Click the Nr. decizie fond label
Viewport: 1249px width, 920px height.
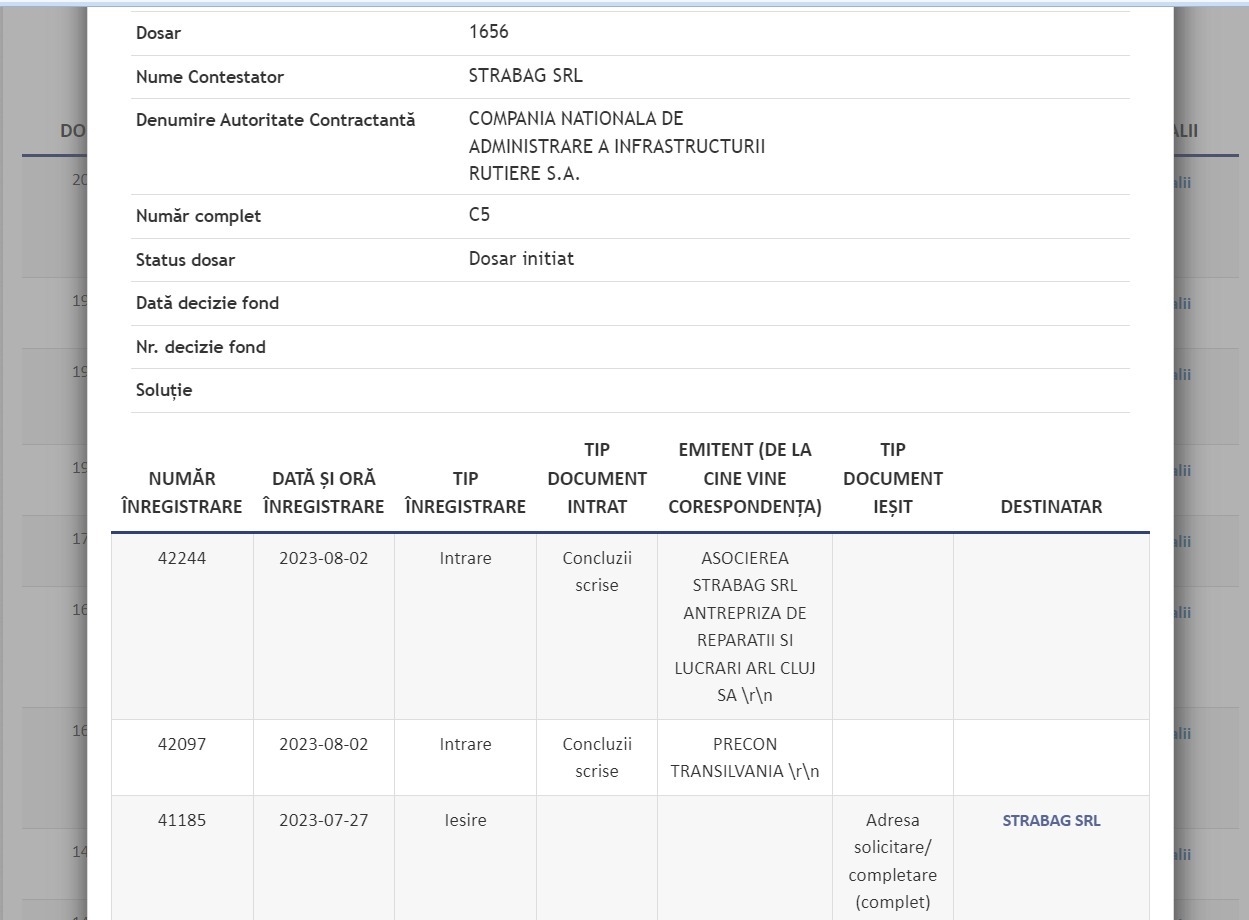tap(200, 347)
